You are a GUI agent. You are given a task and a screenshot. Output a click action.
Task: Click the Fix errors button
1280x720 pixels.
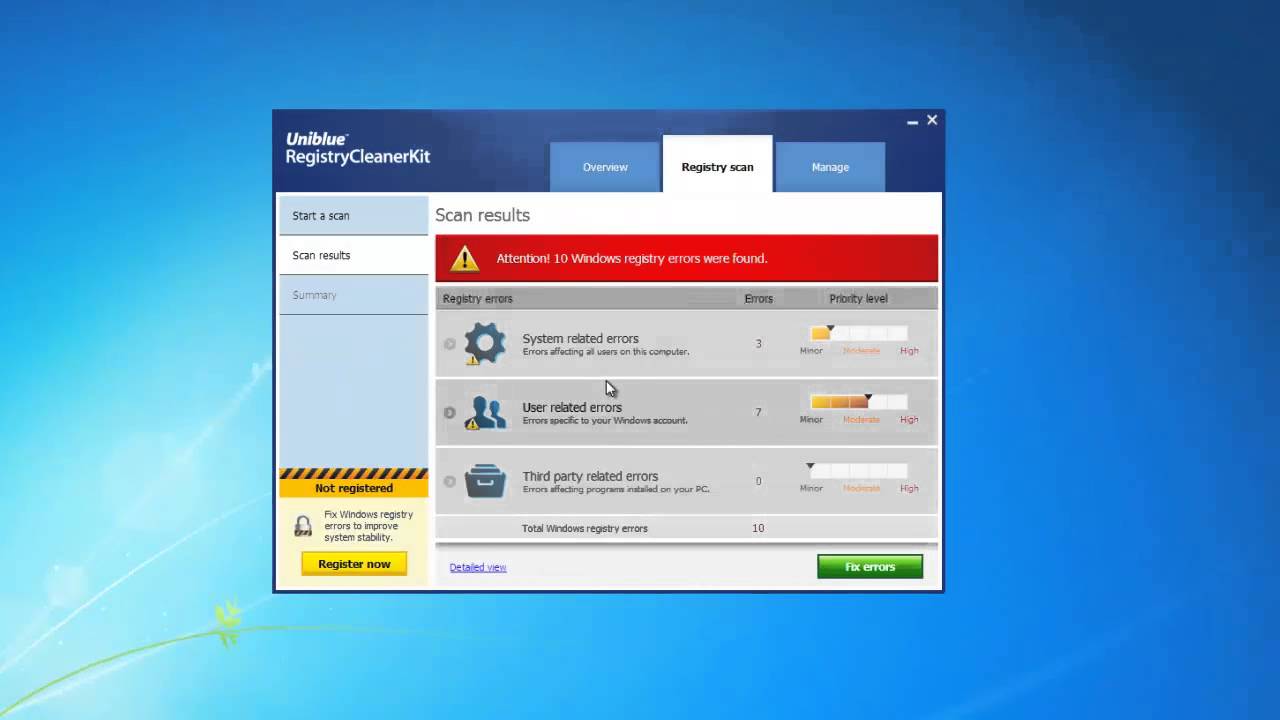[x=870, y=567]
